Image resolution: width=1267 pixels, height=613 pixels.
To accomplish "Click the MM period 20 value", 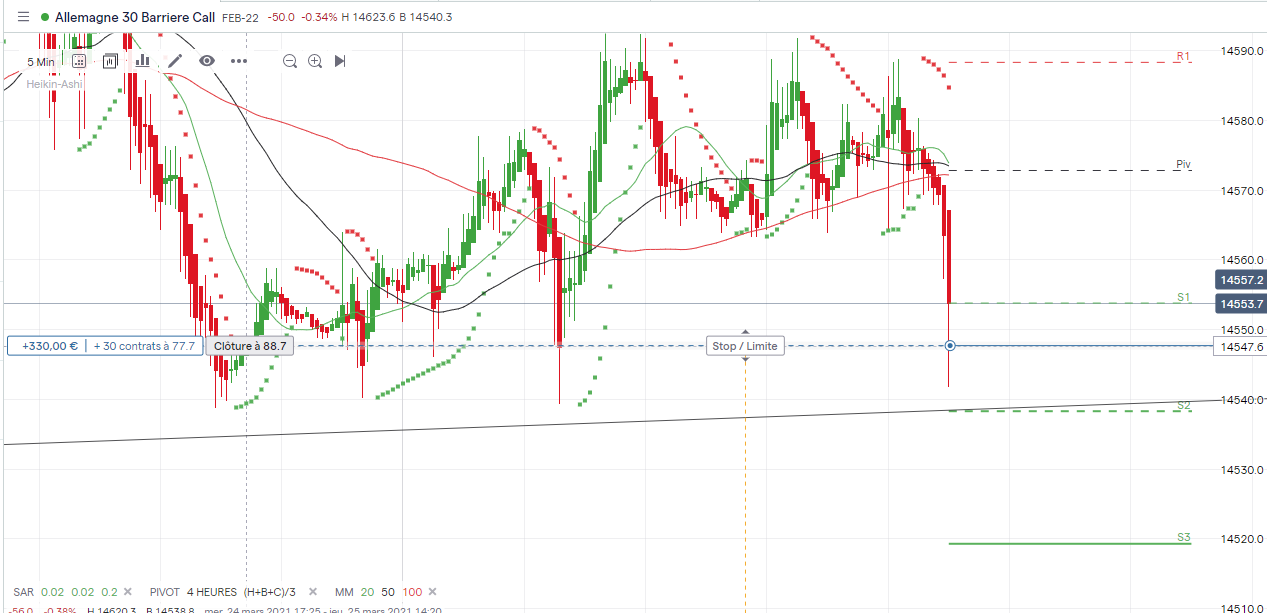I will point(368,591).
